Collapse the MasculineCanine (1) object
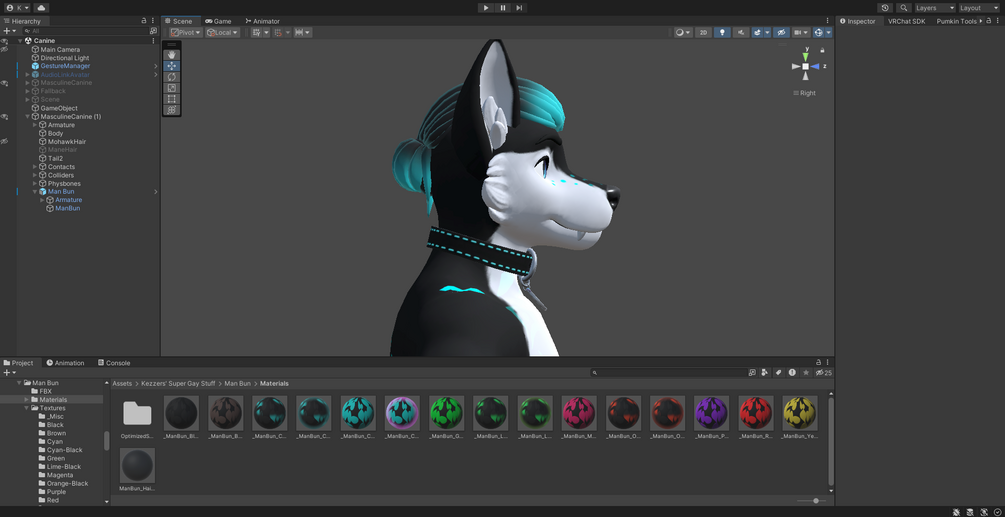 pyautogui.click(x=28, y=117)
